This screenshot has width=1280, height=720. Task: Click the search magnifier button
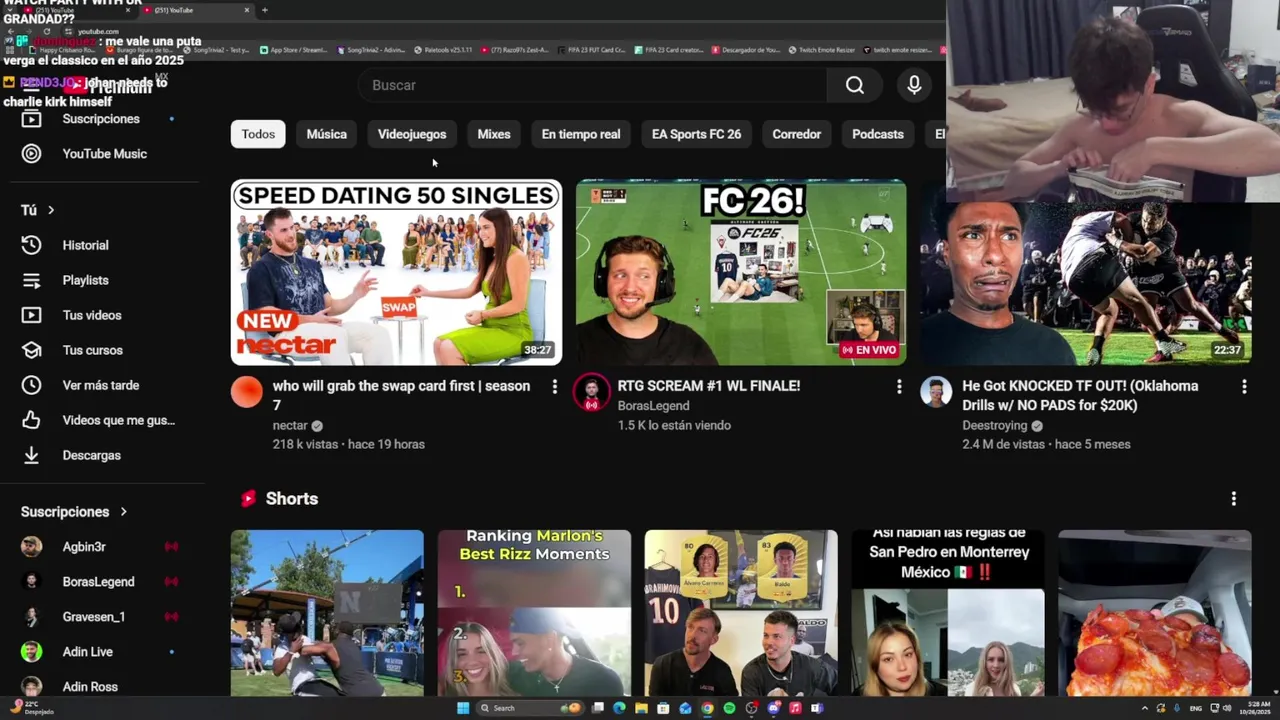click(x=854, y=85)
